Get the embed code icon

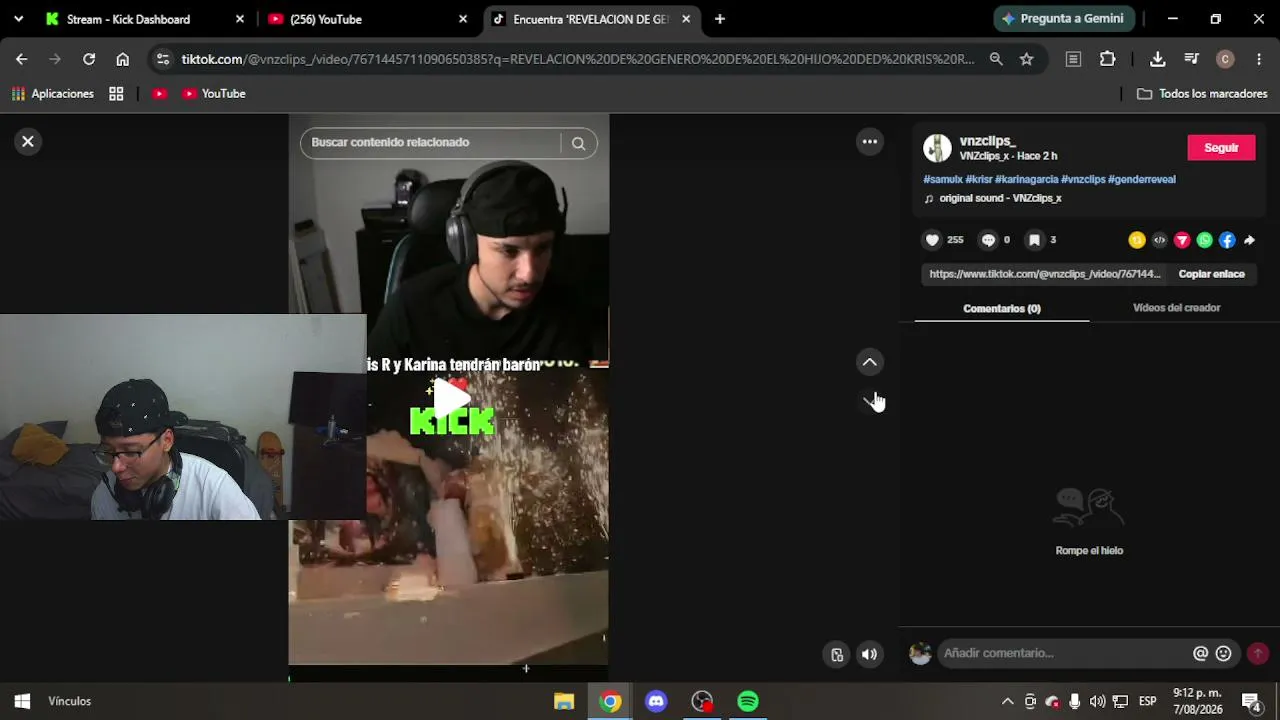coord(1159,240)
